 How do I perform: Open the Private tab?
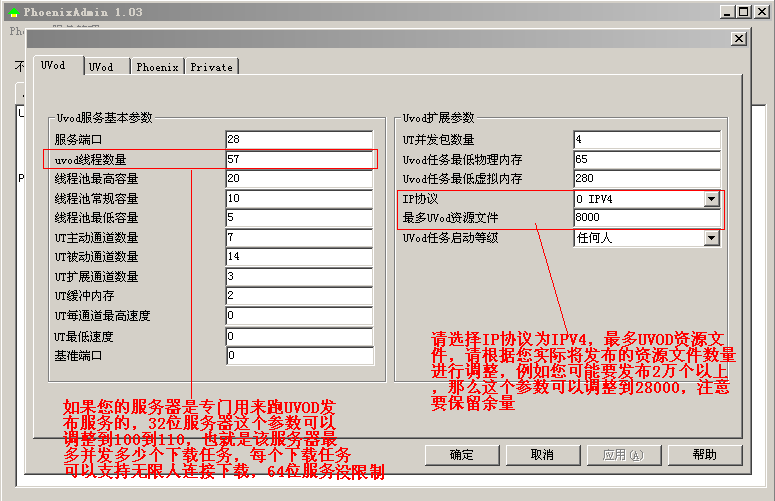[212, 67]
